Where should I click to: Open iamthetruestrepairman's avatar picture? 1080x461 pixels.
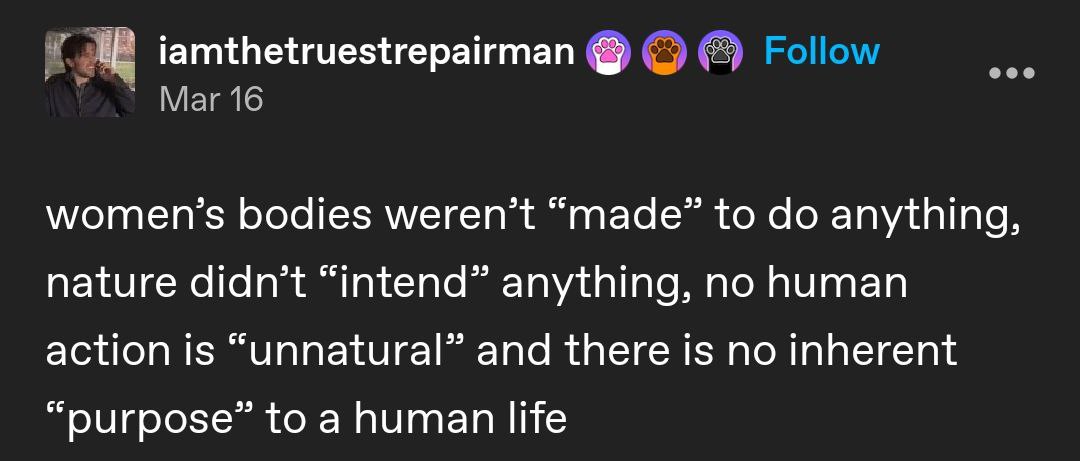click(x=90, y=72)
